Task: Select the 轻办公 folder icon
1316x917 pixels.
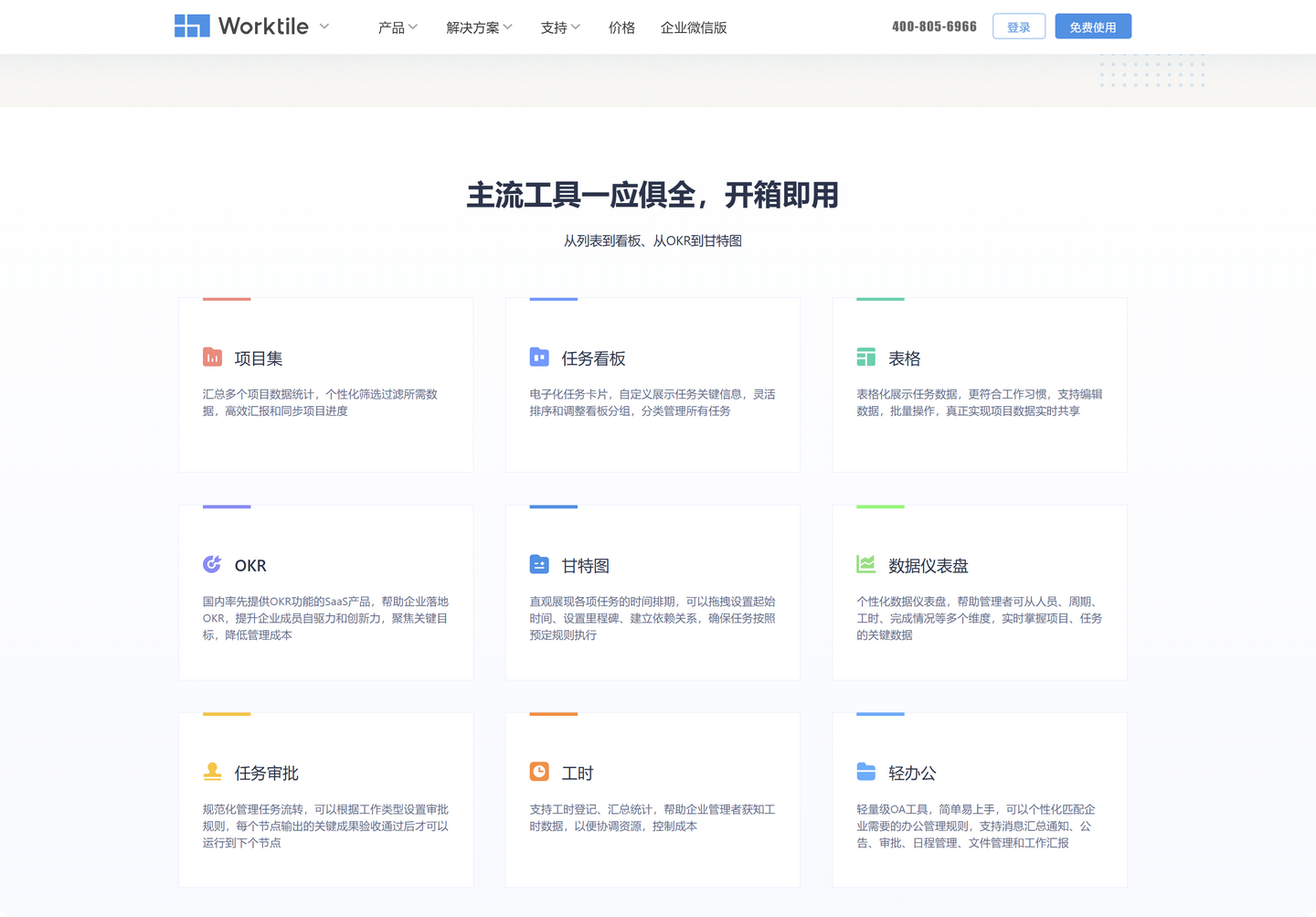Action: (866, 772)
